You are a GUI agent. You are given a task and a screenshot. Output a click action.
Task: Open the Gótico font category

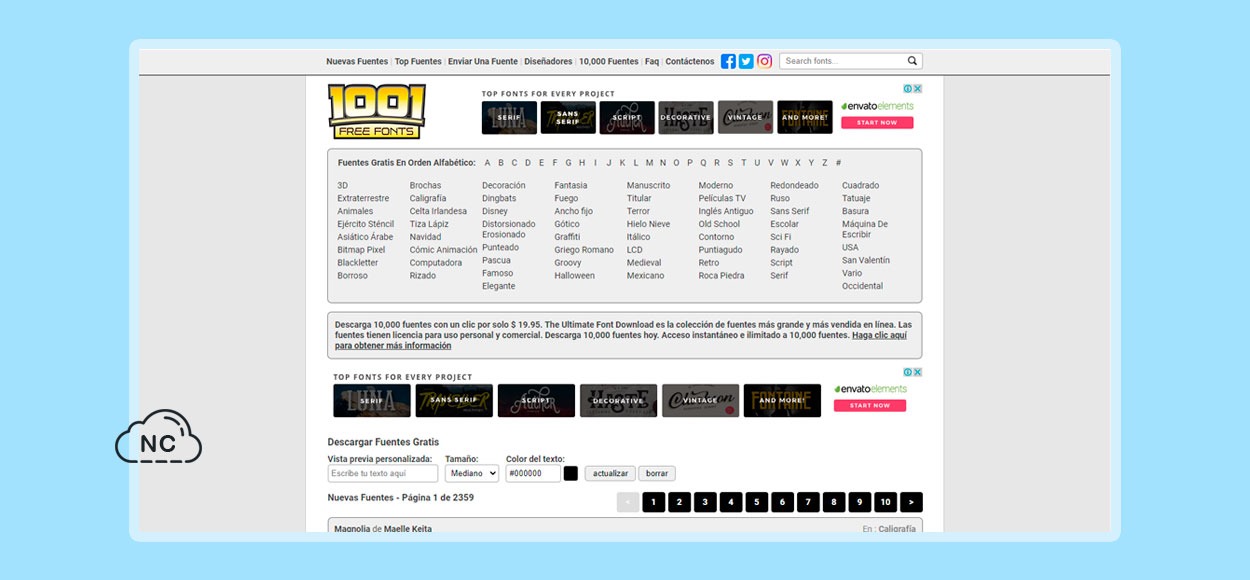point(567,224)
